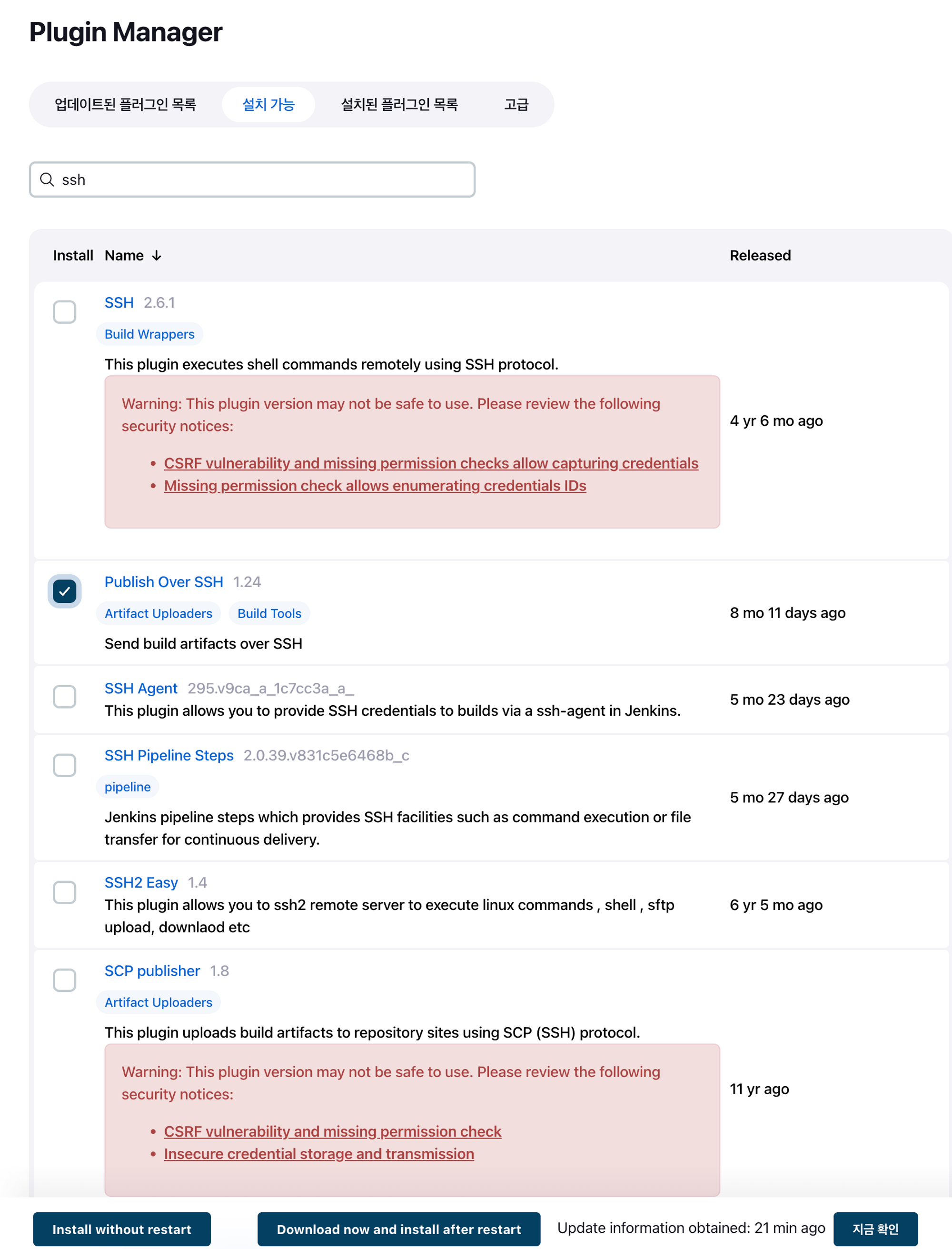Check the SSH 2.6.1 plugin checkbox
The width and height of the screenshot is (952, 1249).
tap(65, 312)
